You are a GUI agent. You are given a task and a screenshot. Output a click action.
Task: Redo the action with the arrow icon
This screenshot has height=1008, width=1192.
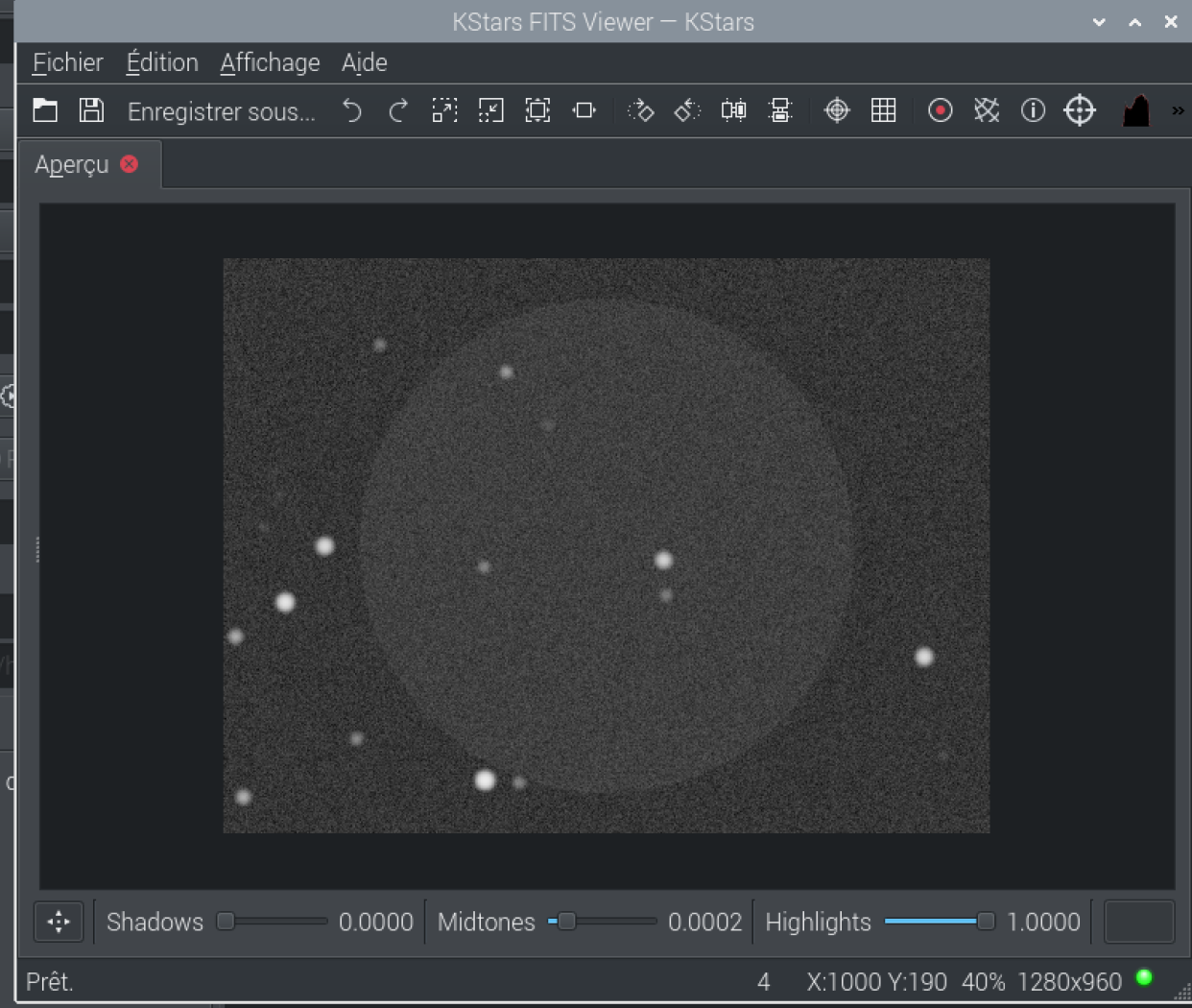tap(398, 110)
